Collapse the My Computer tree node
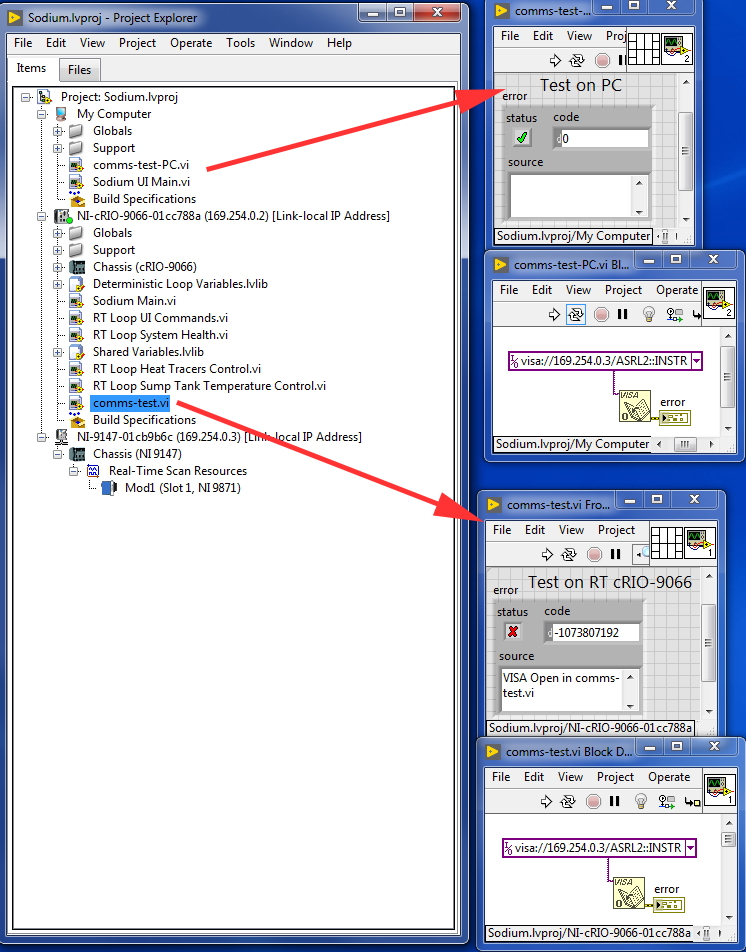The image size is (746, 952). point(41,114)
